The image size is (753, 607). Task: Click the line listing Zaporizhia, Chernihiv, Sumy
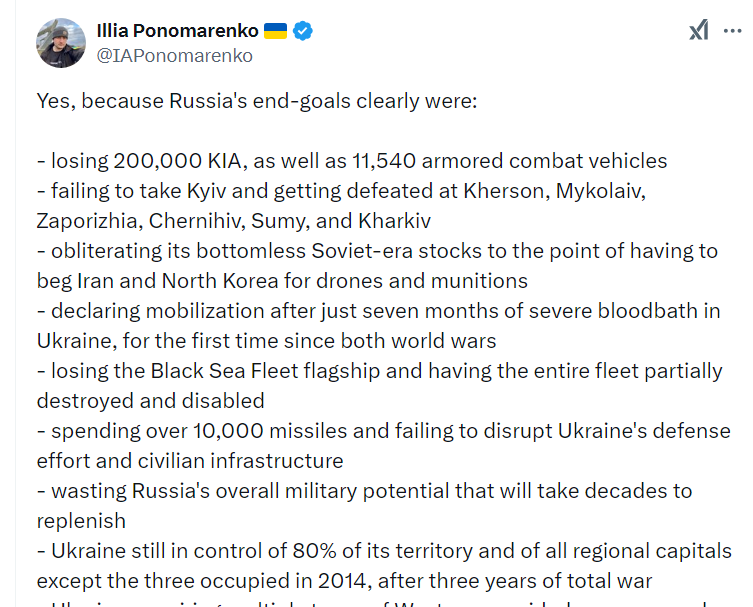(233, 221)
